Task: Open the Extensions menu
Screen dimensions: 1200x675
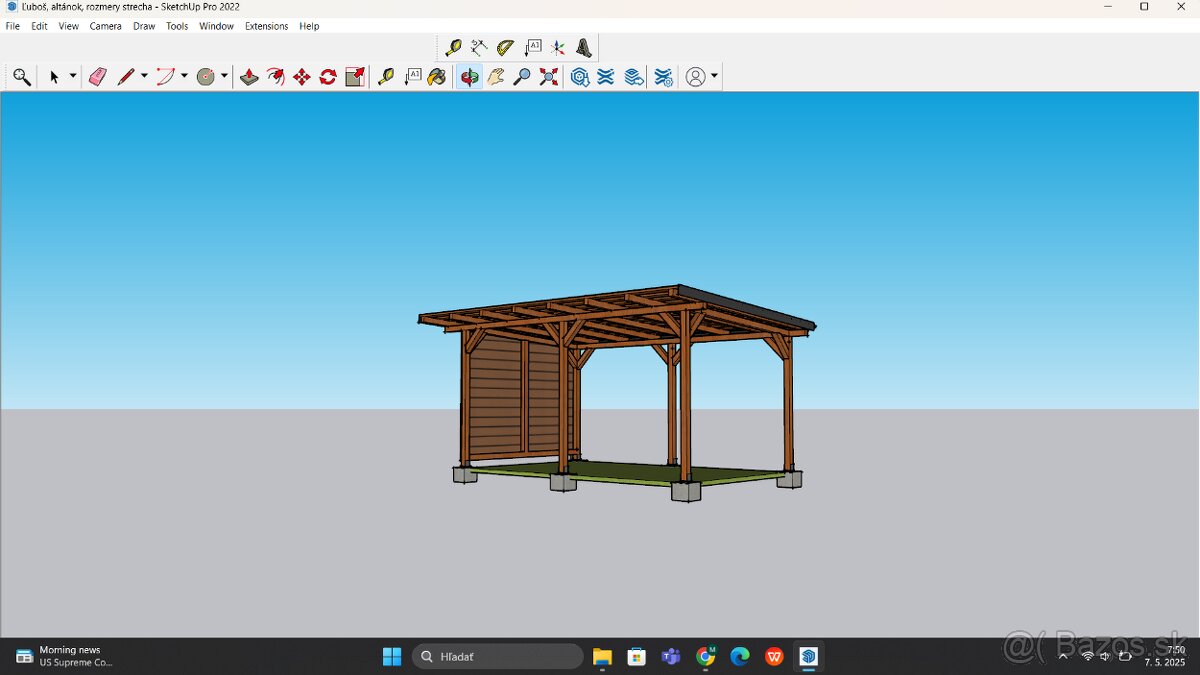Action: point(266,26)
